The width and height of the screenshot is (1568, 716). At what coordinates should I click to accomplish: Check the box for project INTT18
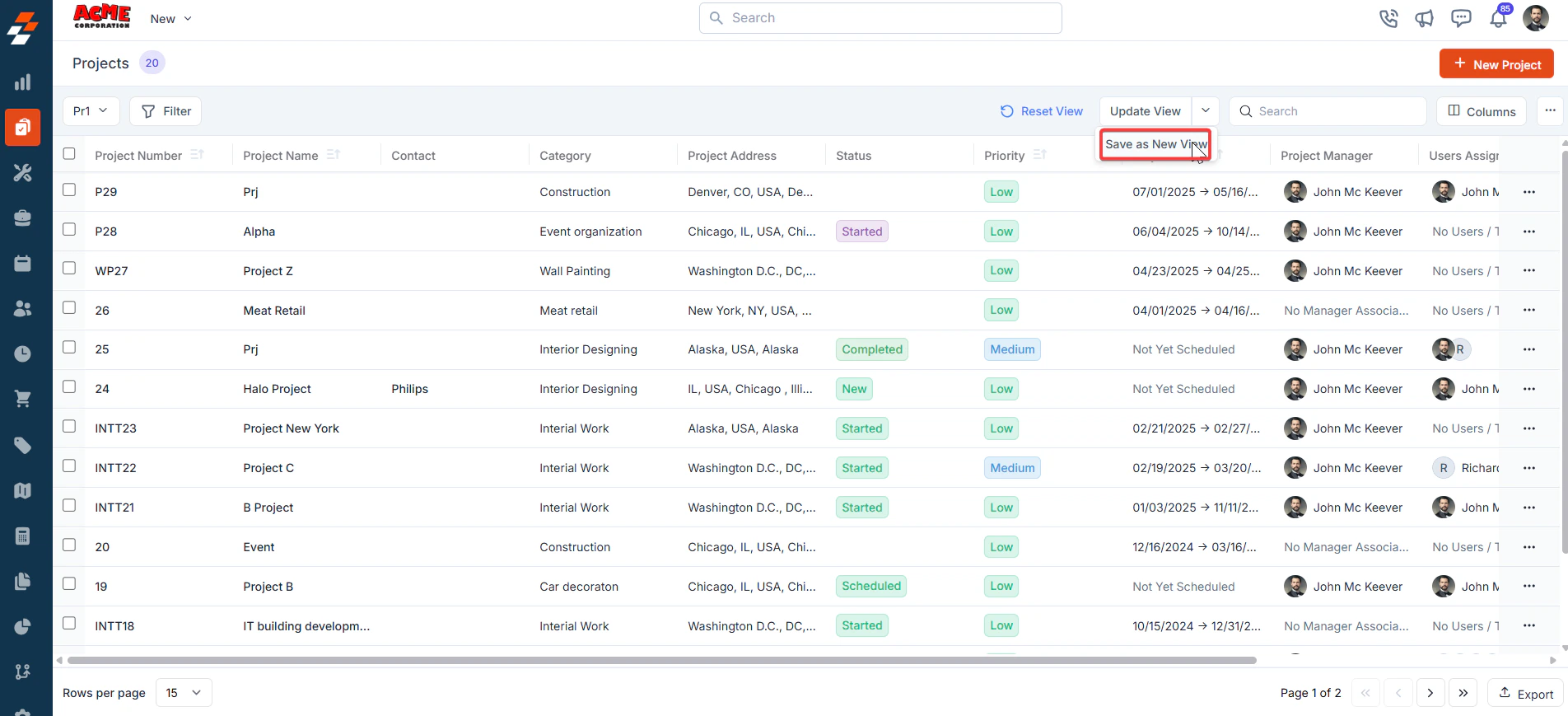point(69,623)
